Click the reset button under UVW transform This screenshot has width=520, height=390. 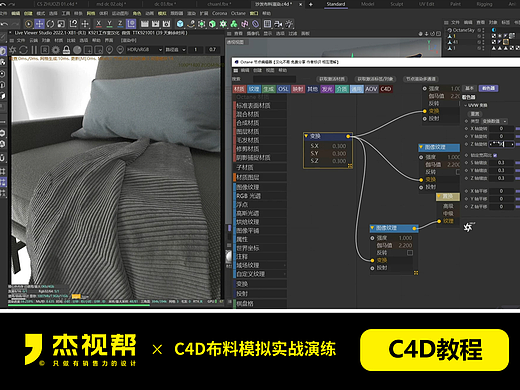(x=475, y=114)
